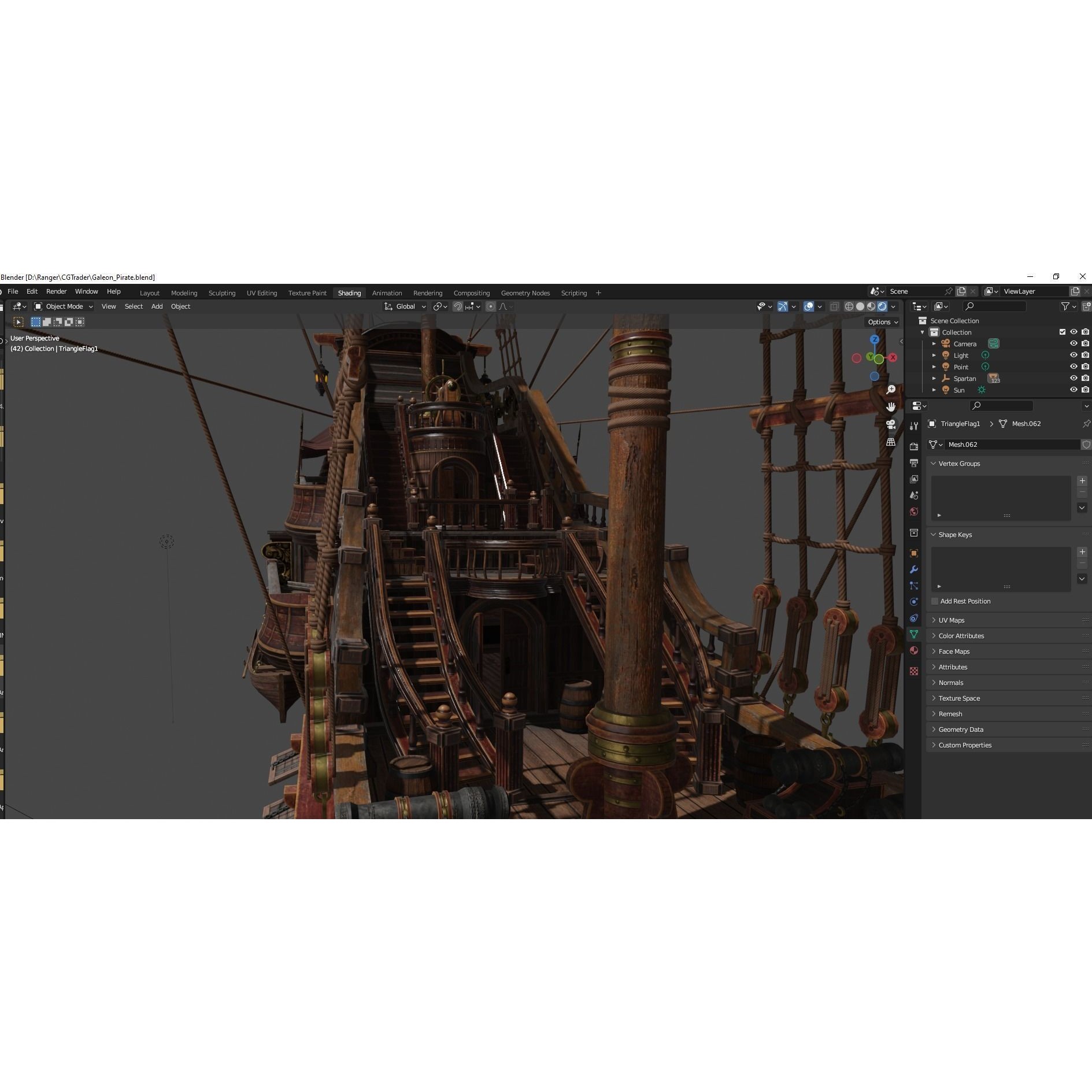Open the World Properties tab
Image resolution: width=1092 pixels, height=1092 pixels.
pyautogui.click(x=914, y=512)
